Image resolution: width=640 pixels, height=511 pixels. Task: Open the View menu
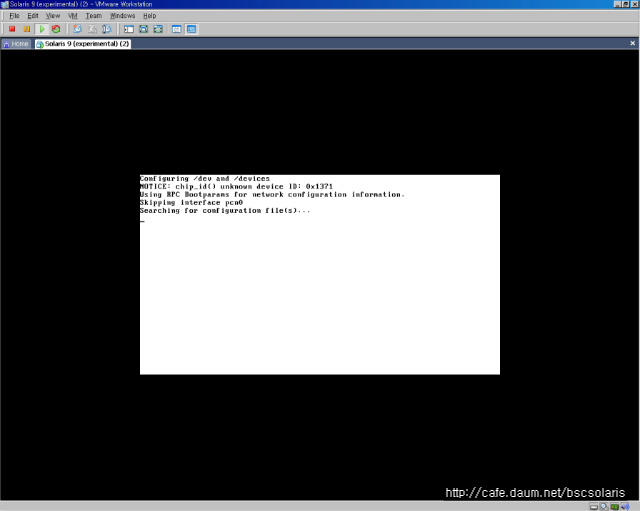click(x=53, y=16)
